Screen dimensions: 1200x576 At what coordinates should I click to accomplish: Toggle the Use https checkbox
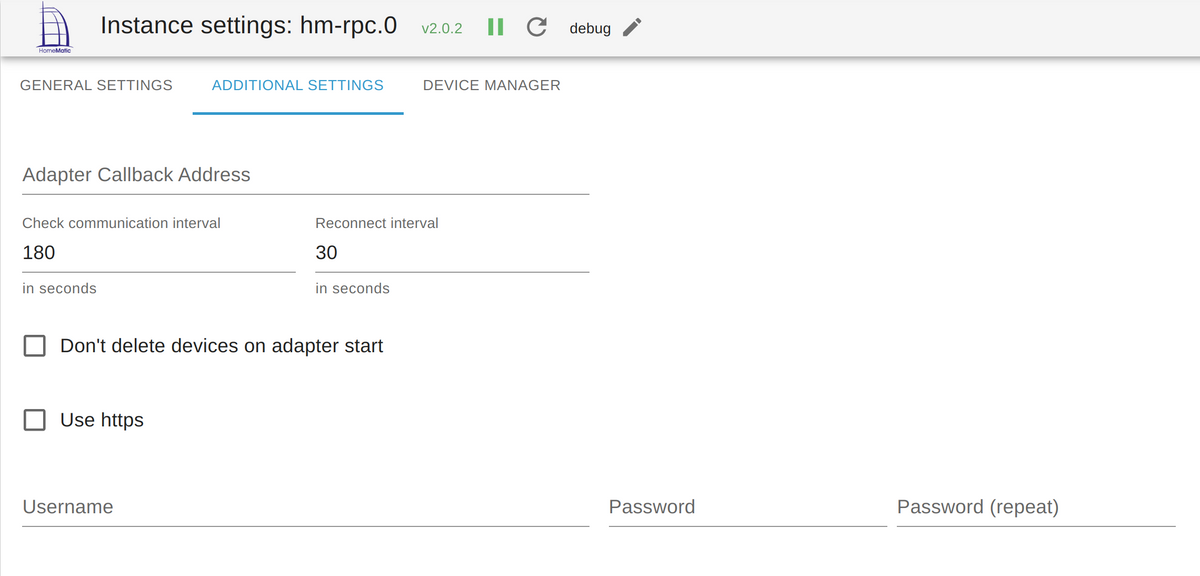(x=35, y=420)
